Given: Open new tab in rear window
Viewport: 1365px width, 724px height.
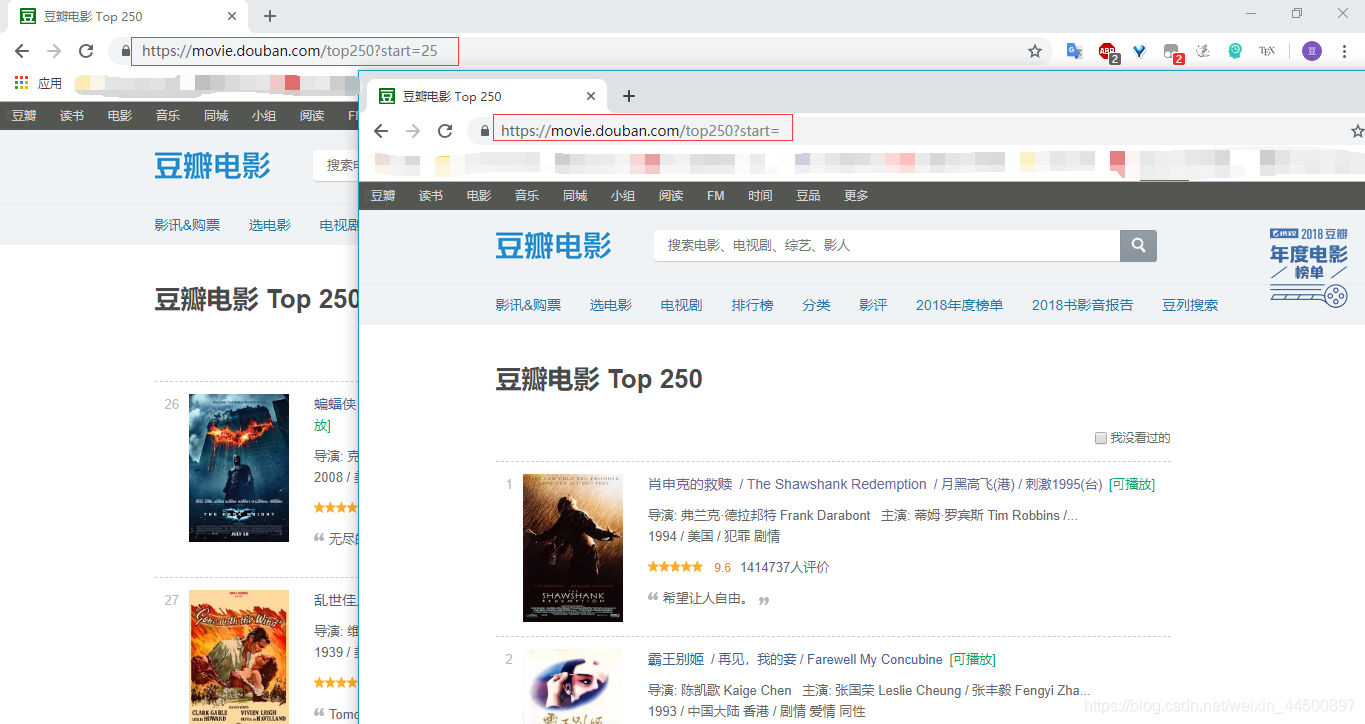Looking at the screenshot, I should point(270,16).
